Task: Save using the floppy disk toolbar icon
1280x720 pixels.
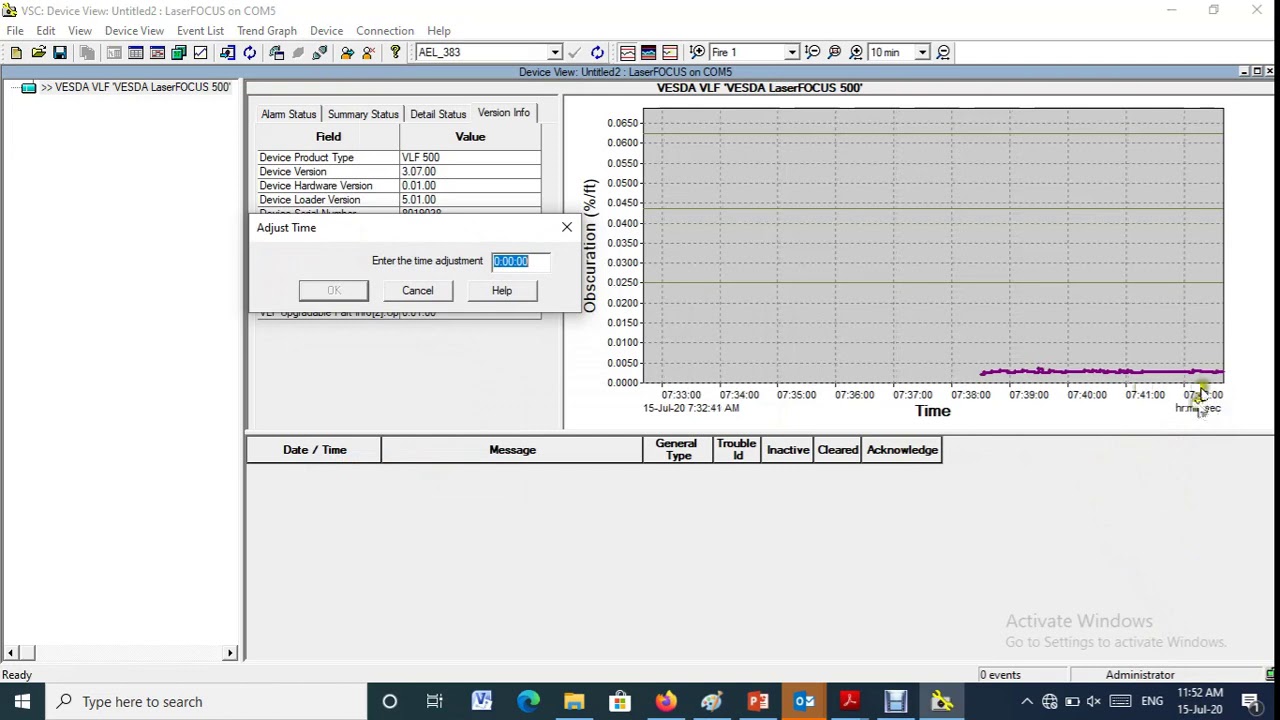Action: click(x=60, y=52)
